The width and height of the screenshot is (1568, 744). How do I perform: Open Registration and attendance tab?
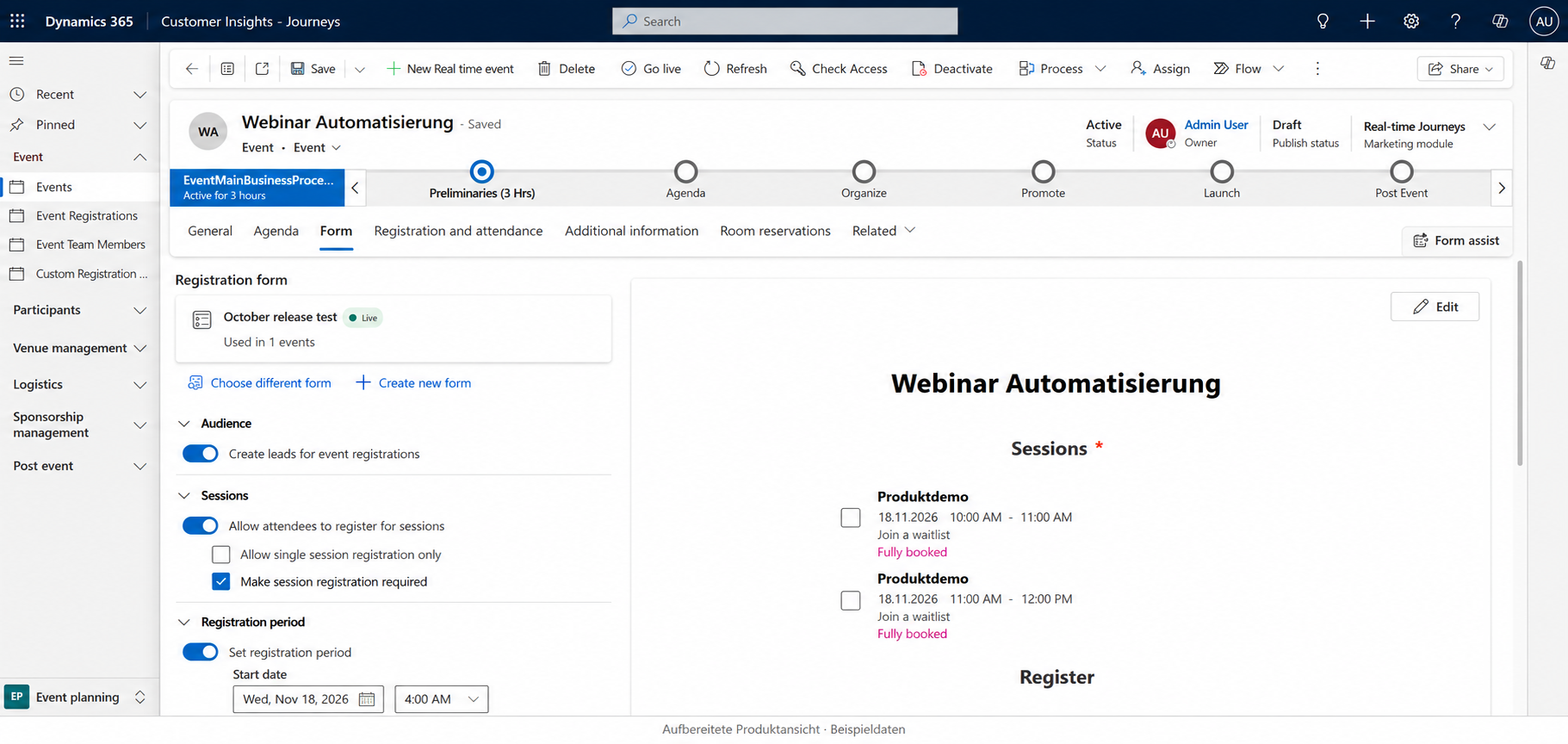tap(458, 231)
